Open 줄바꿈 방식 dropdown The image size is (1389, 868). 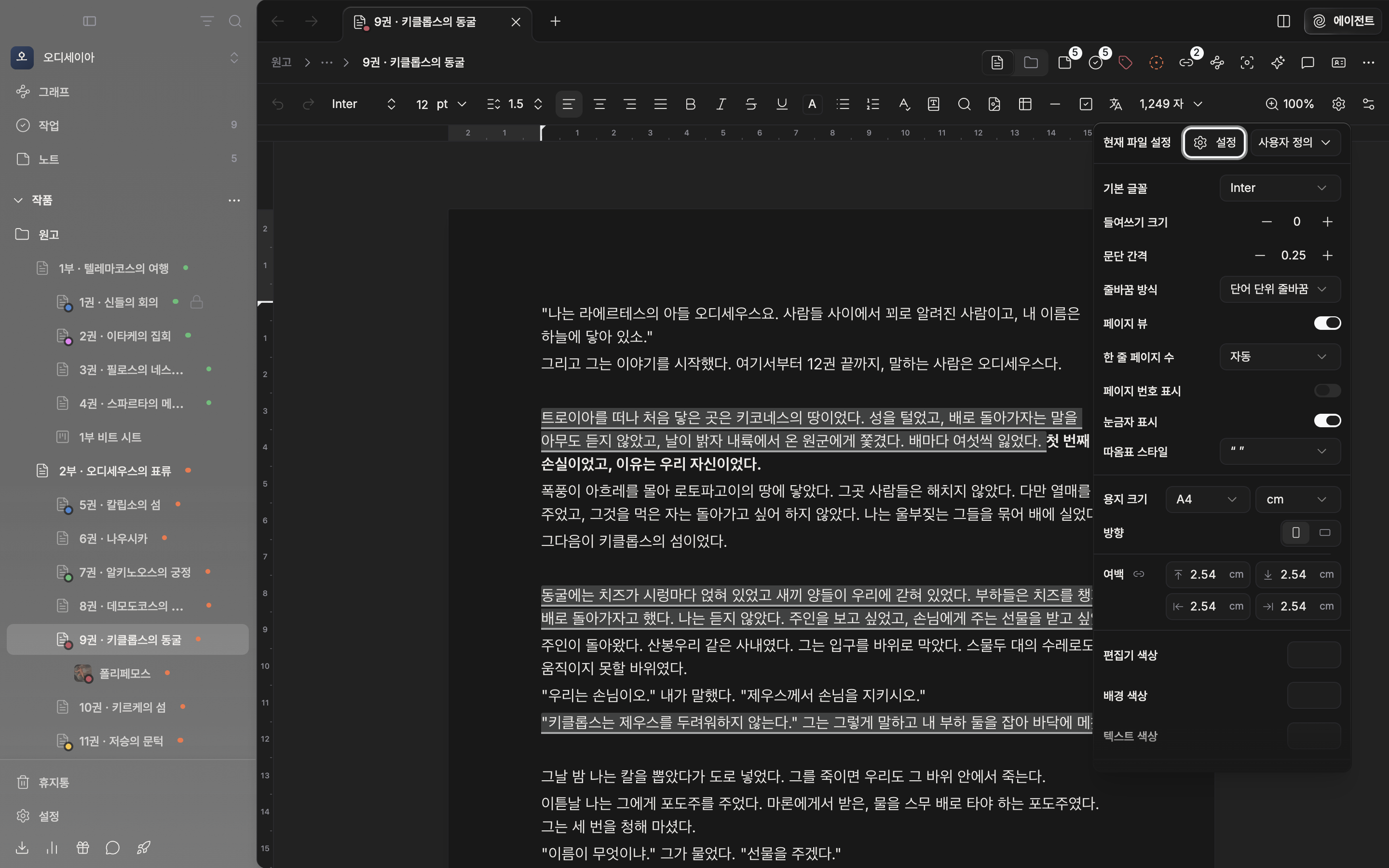pyautogui.click(x=1280, y=289)
